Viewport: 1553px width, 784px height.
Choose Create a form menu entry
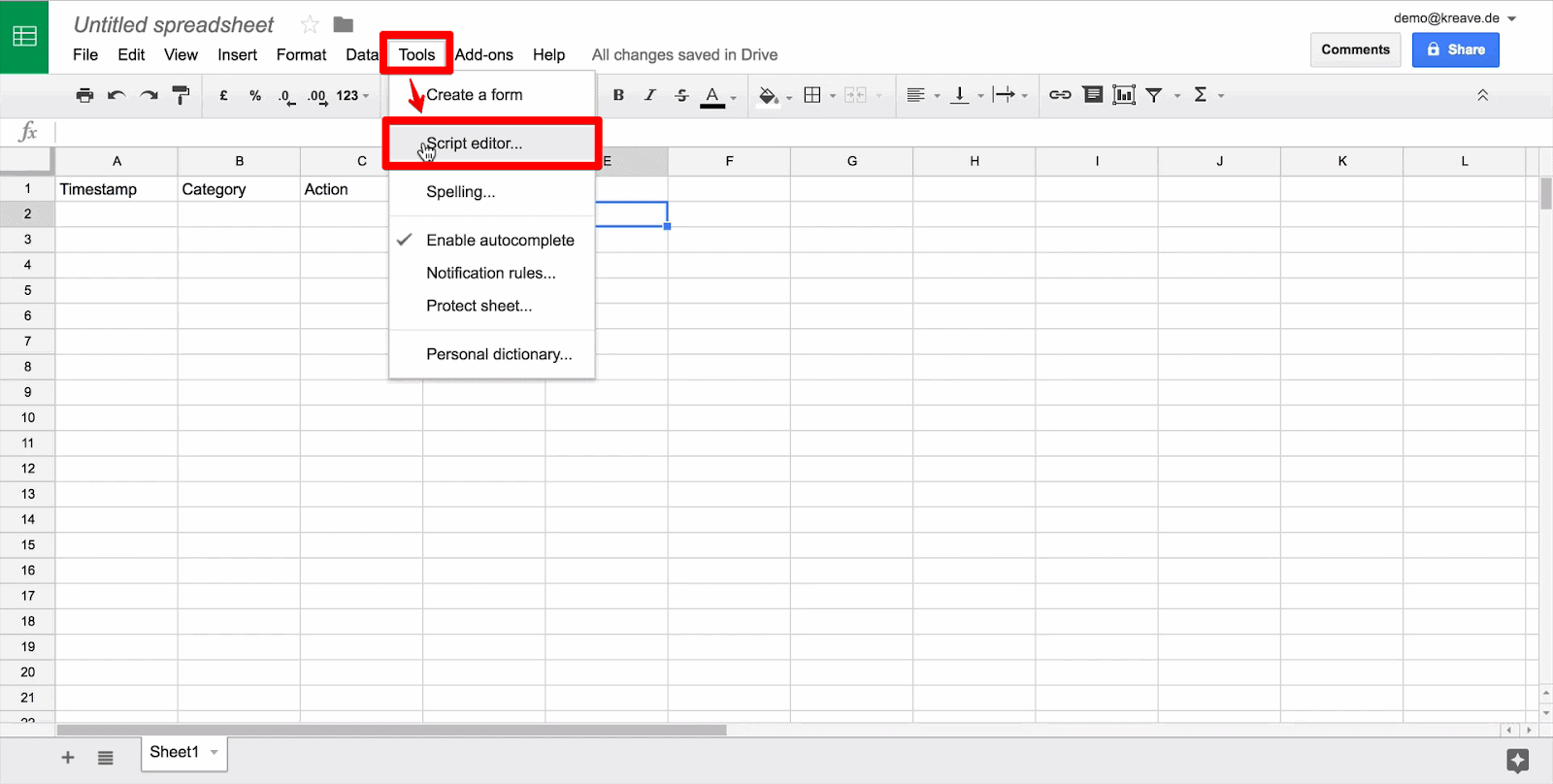(492, 95)
